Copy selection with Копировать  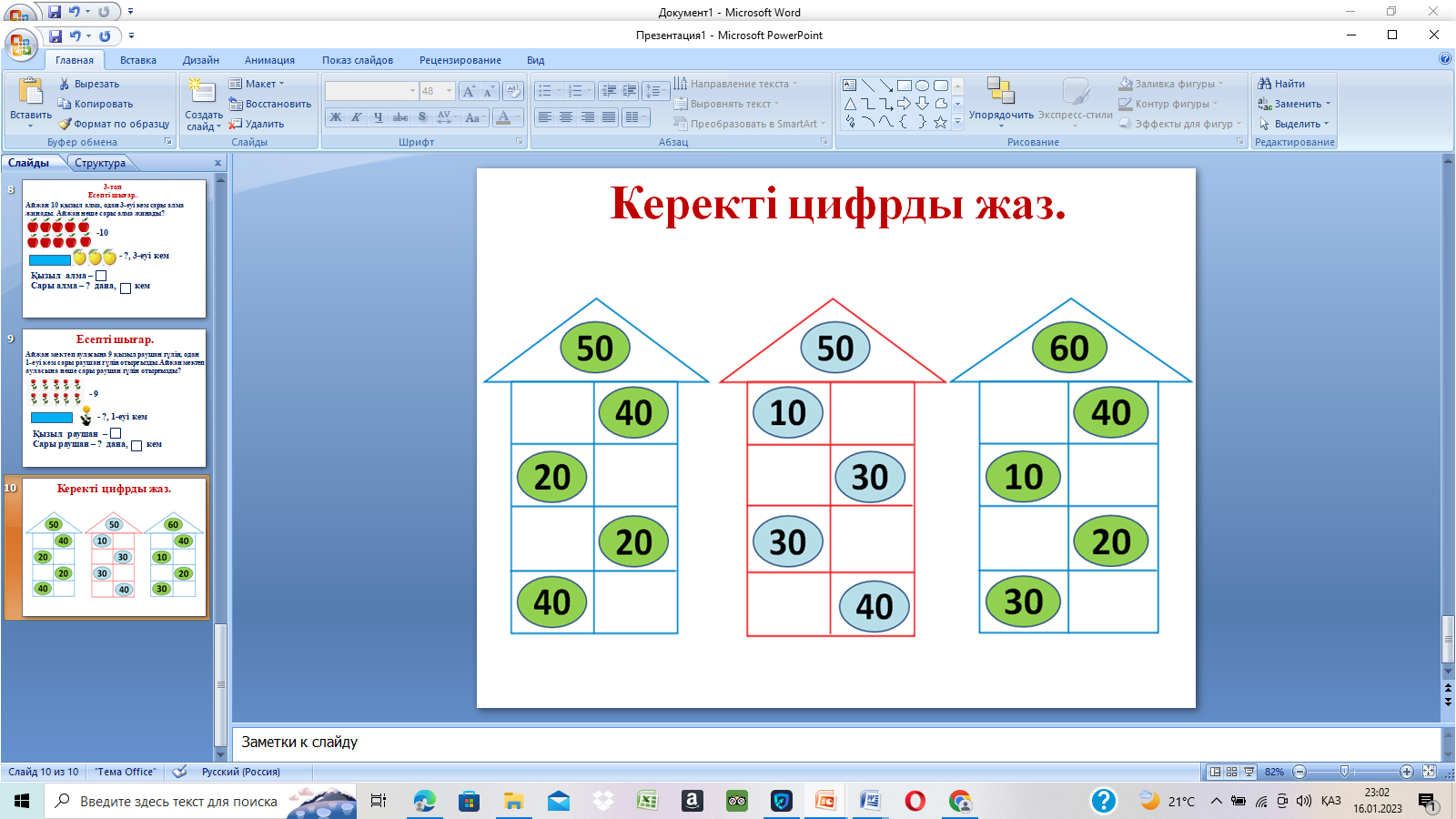(95, 104)
